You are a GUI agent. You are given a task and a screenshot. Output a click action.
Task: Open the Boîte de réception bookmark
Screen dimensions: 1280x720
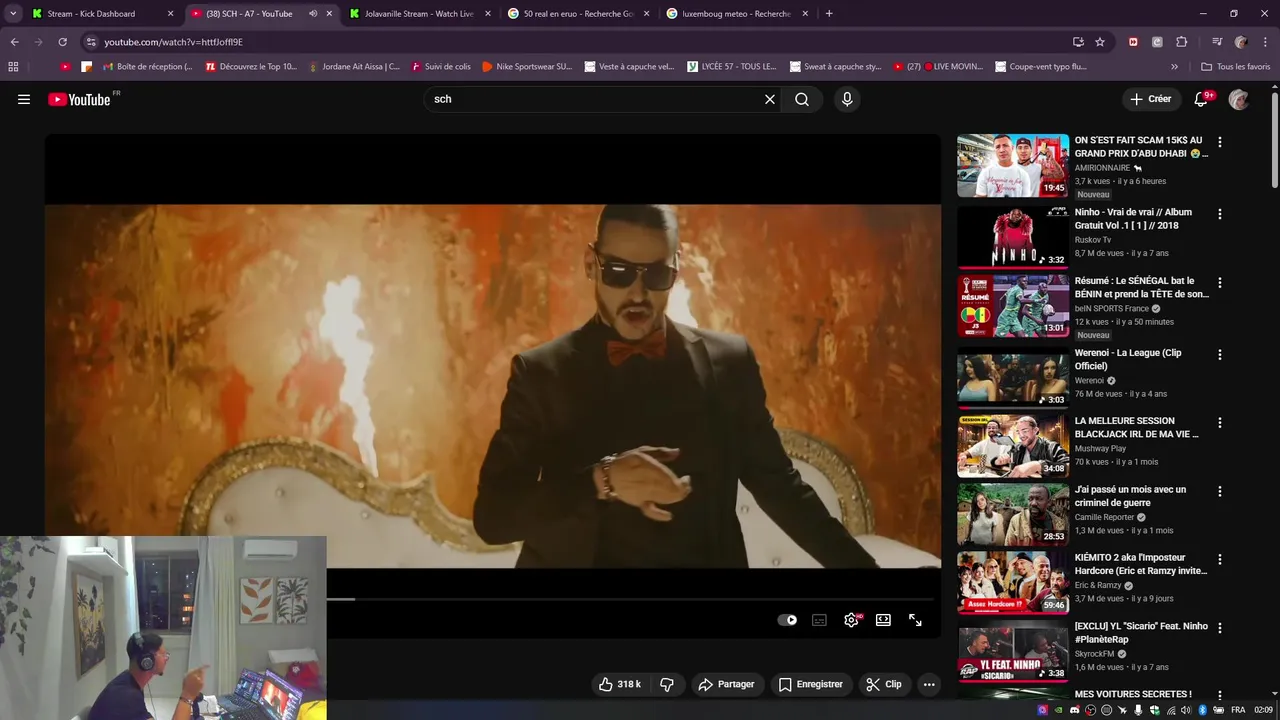pos(147,67)
